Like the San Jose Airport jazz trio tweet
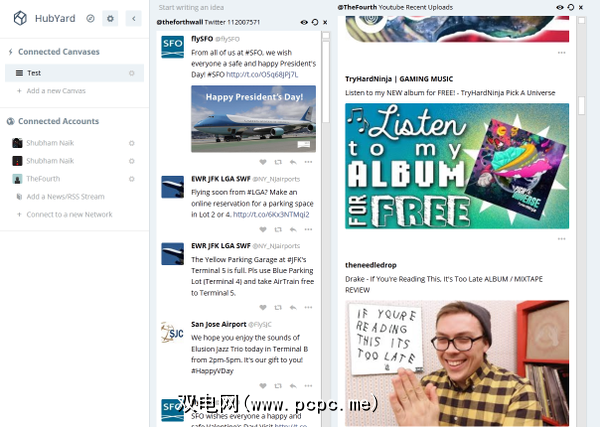The width and height of the screenshot is (600, 427). 263,386
